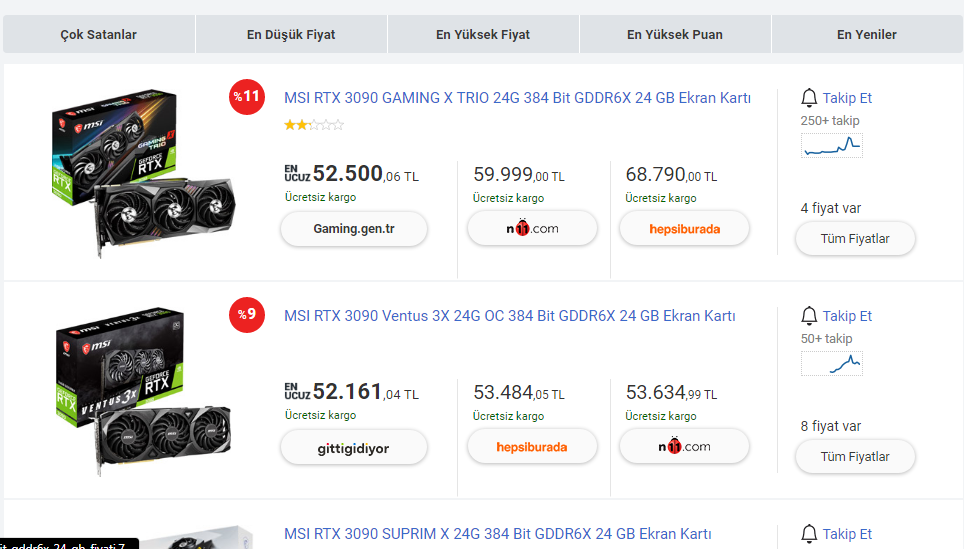Open MSI RTX 3090 Ventus 3X product link
Screen dimensions: 964x549
tap(510, 316)
